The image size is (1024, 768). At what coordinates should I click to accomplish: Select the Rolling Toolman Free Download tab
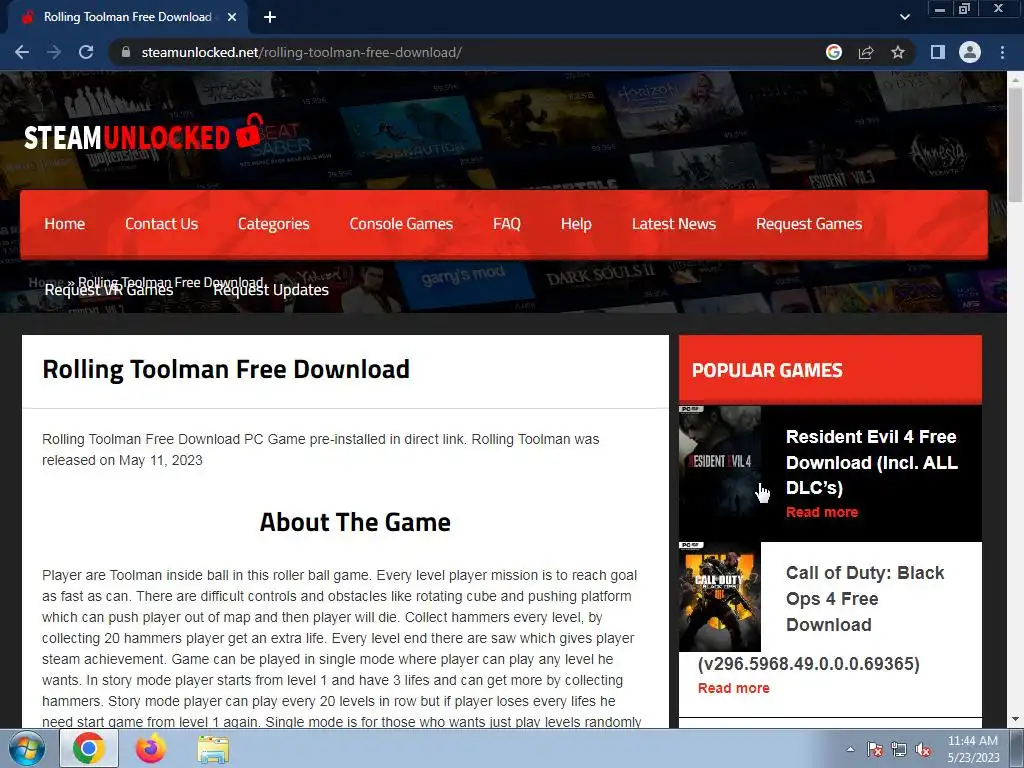pos(127,17)
